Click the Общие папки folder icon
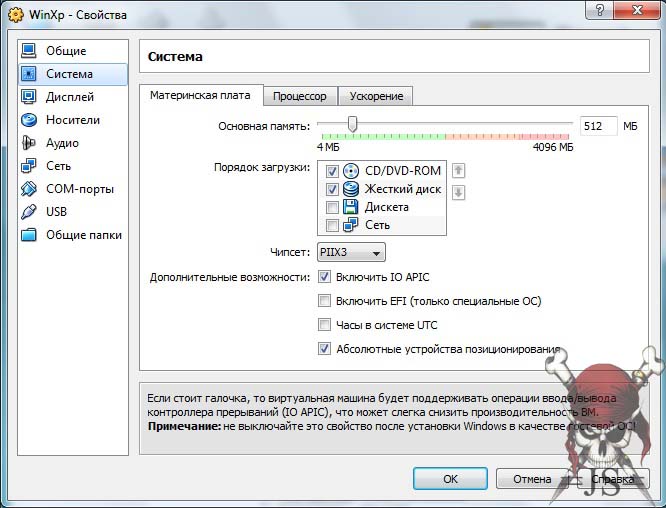666x508 pixels. [28, 234]
